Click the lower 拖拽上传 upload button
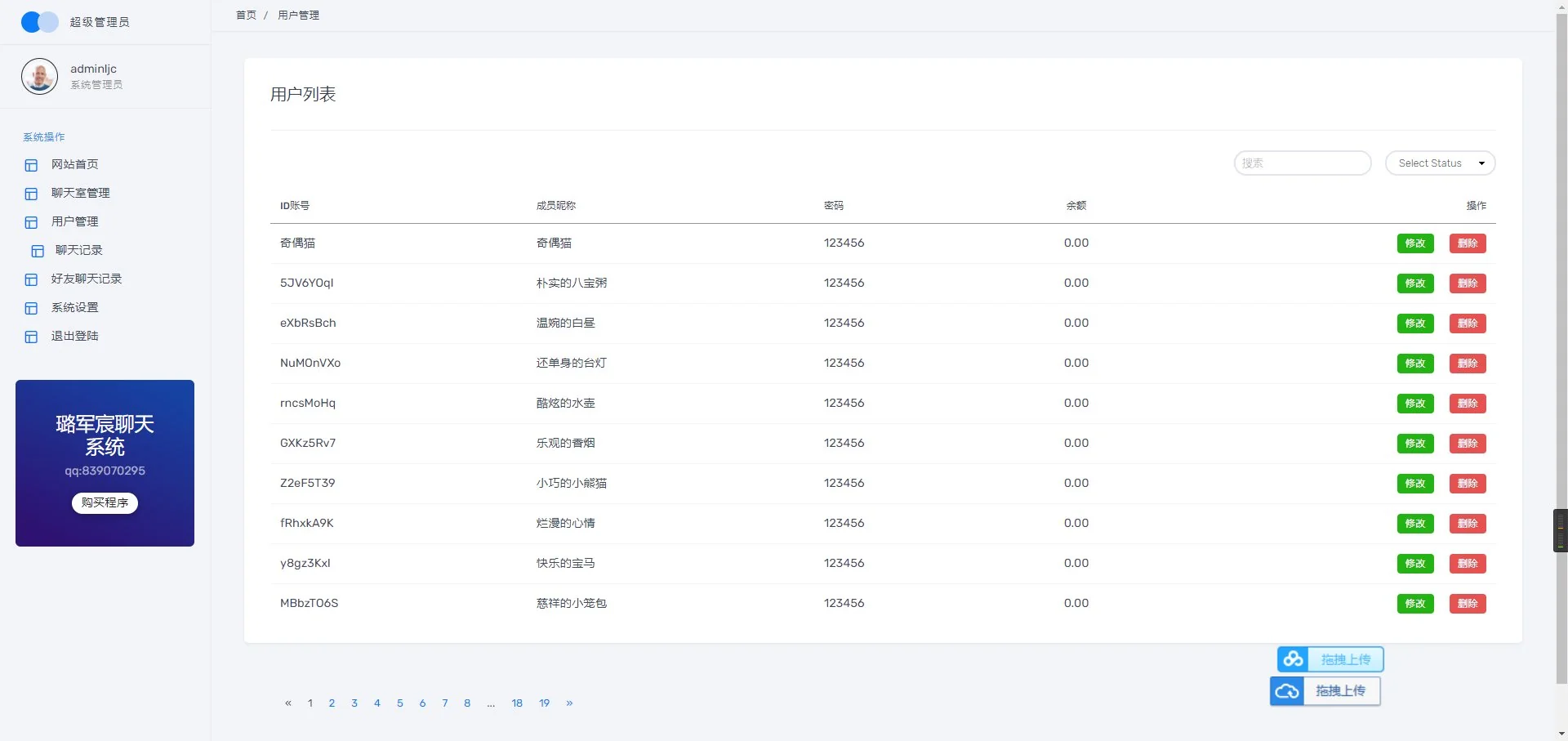This screenshot has height=741, width=1568. coord(1340,691)
